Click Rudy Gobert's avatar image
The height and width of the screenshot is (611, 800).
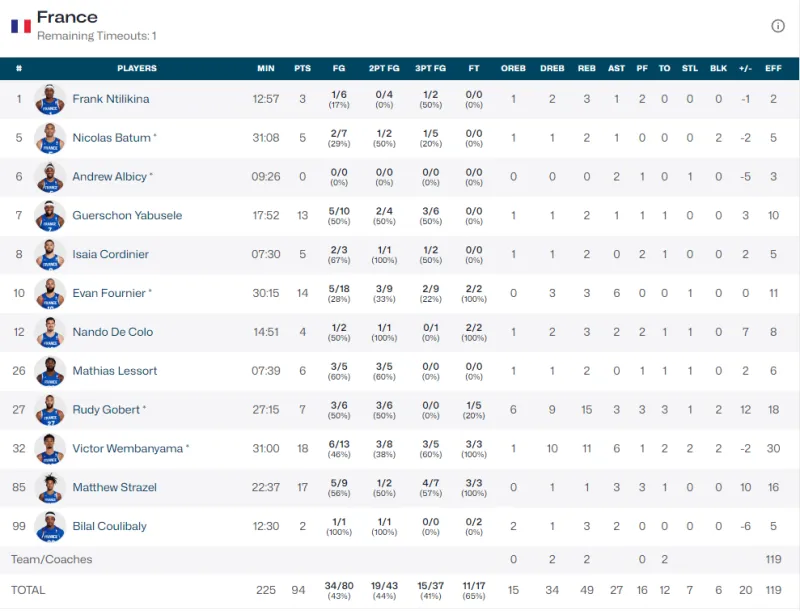pos(49,410)
